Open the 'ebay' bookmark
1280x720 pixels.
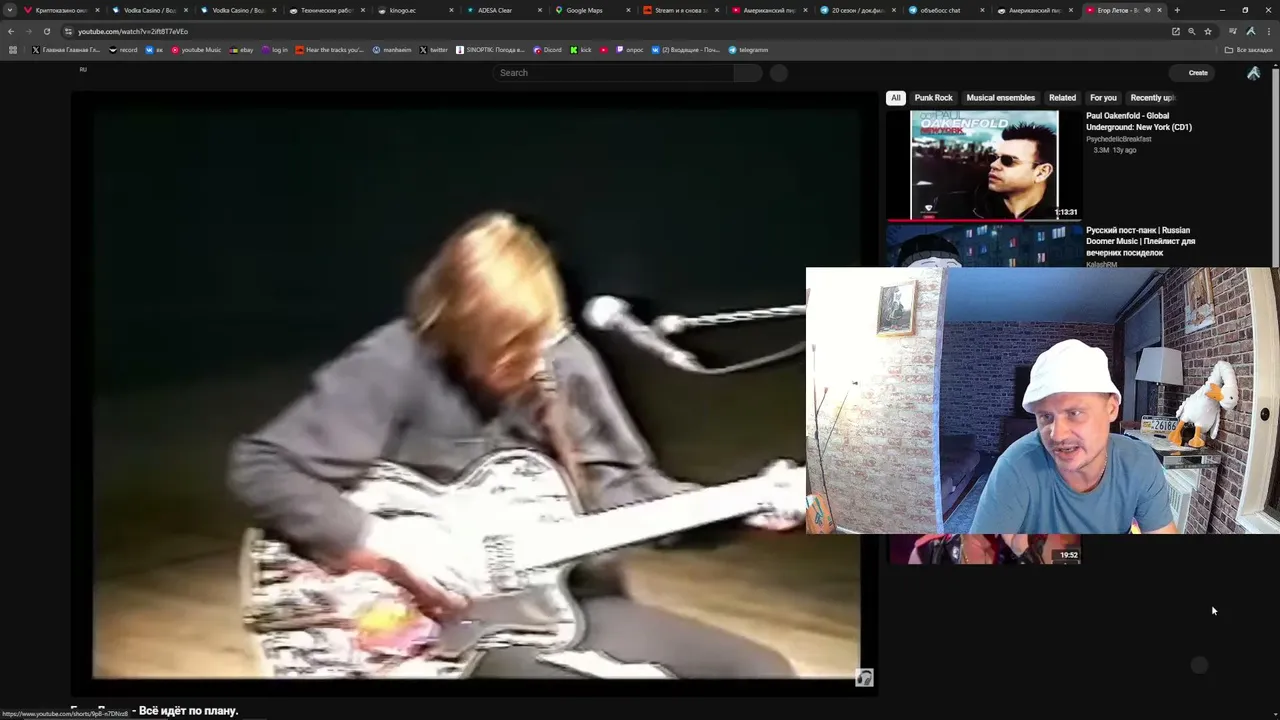click(x=241, y=49)
